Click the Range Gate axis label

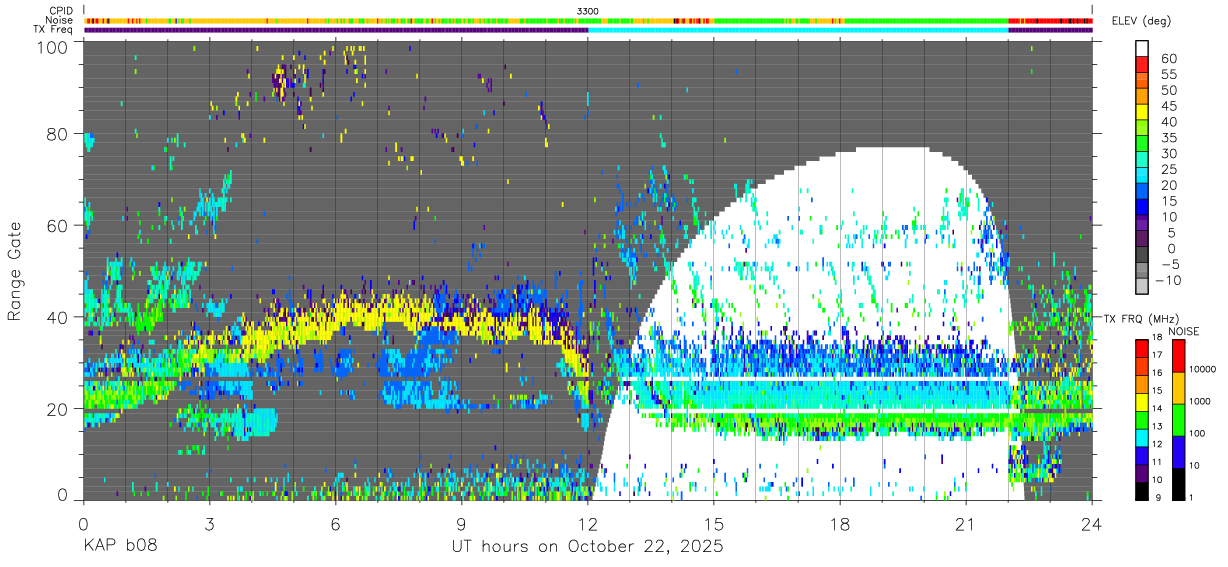[x=15, y=272]
